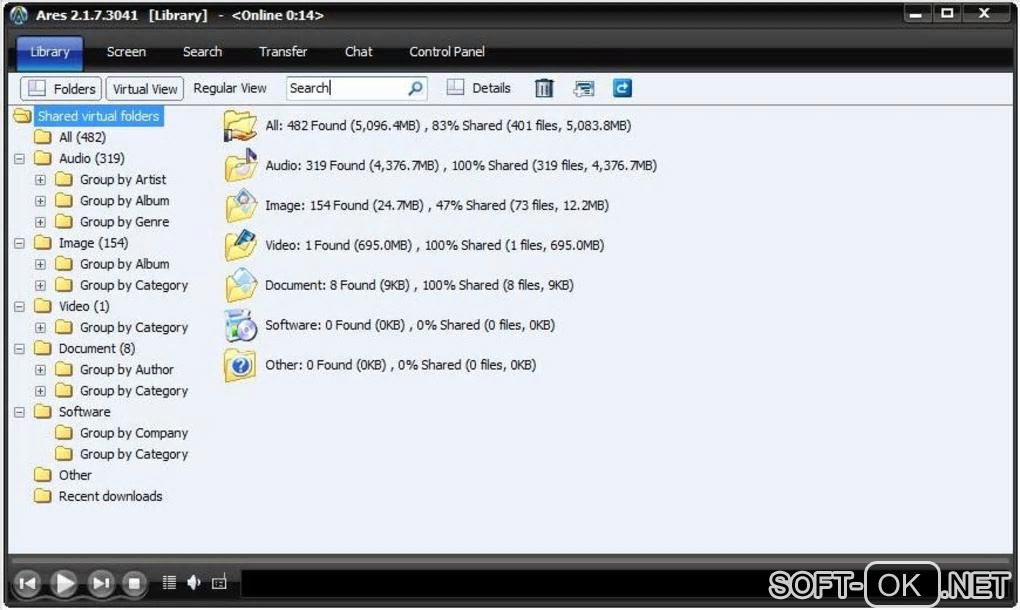Select Group by Category under Image
Screen dimensions: 1020x610
[133, 285]
